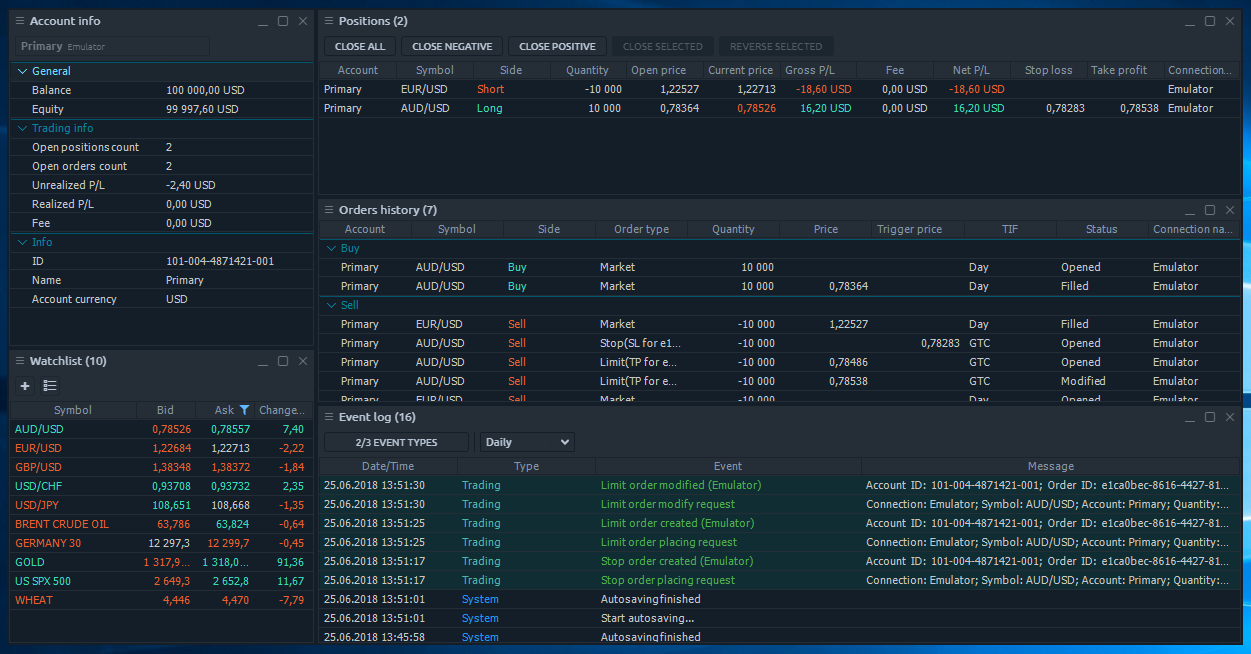Collapse the Trading info section
The image size is (1251, 654).
point(23,129)
